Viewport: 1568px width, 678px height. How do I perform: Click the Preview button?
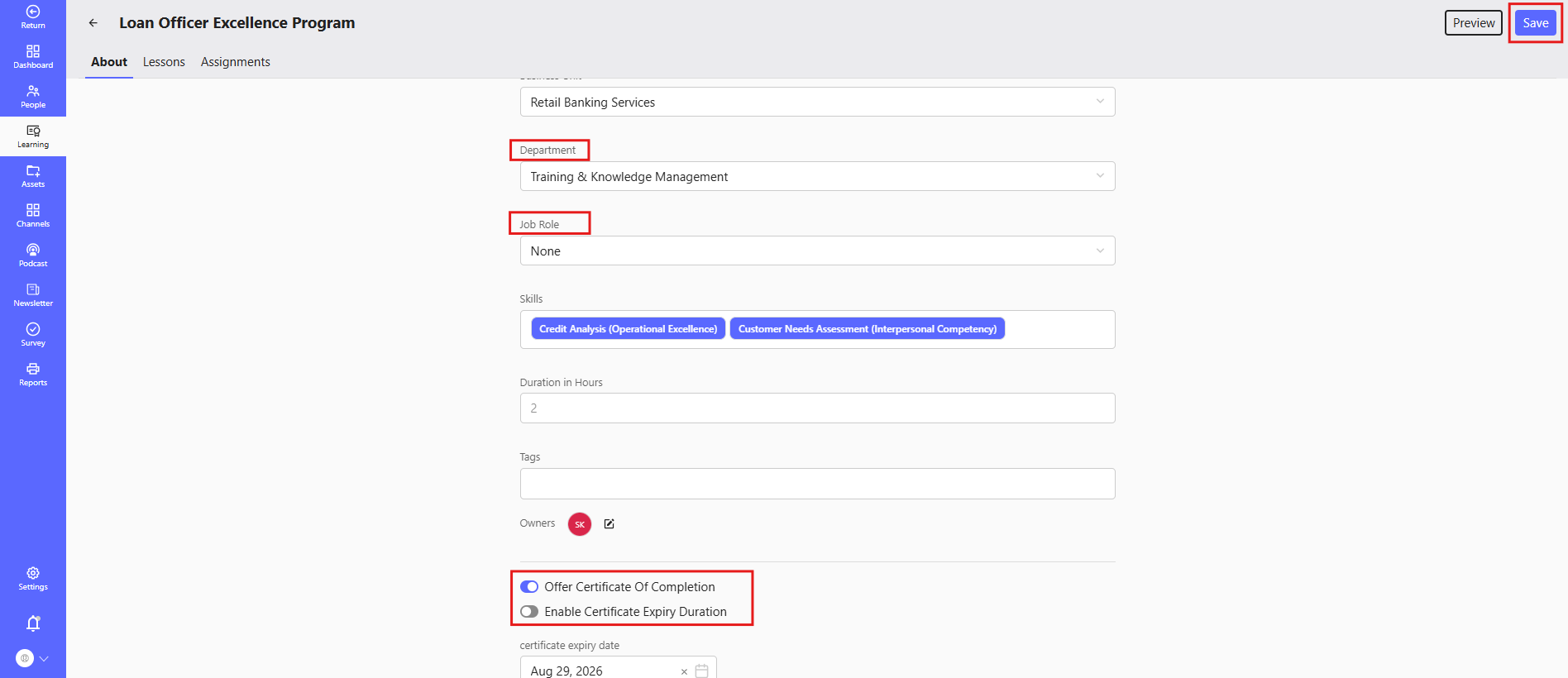pos(1474,23)
